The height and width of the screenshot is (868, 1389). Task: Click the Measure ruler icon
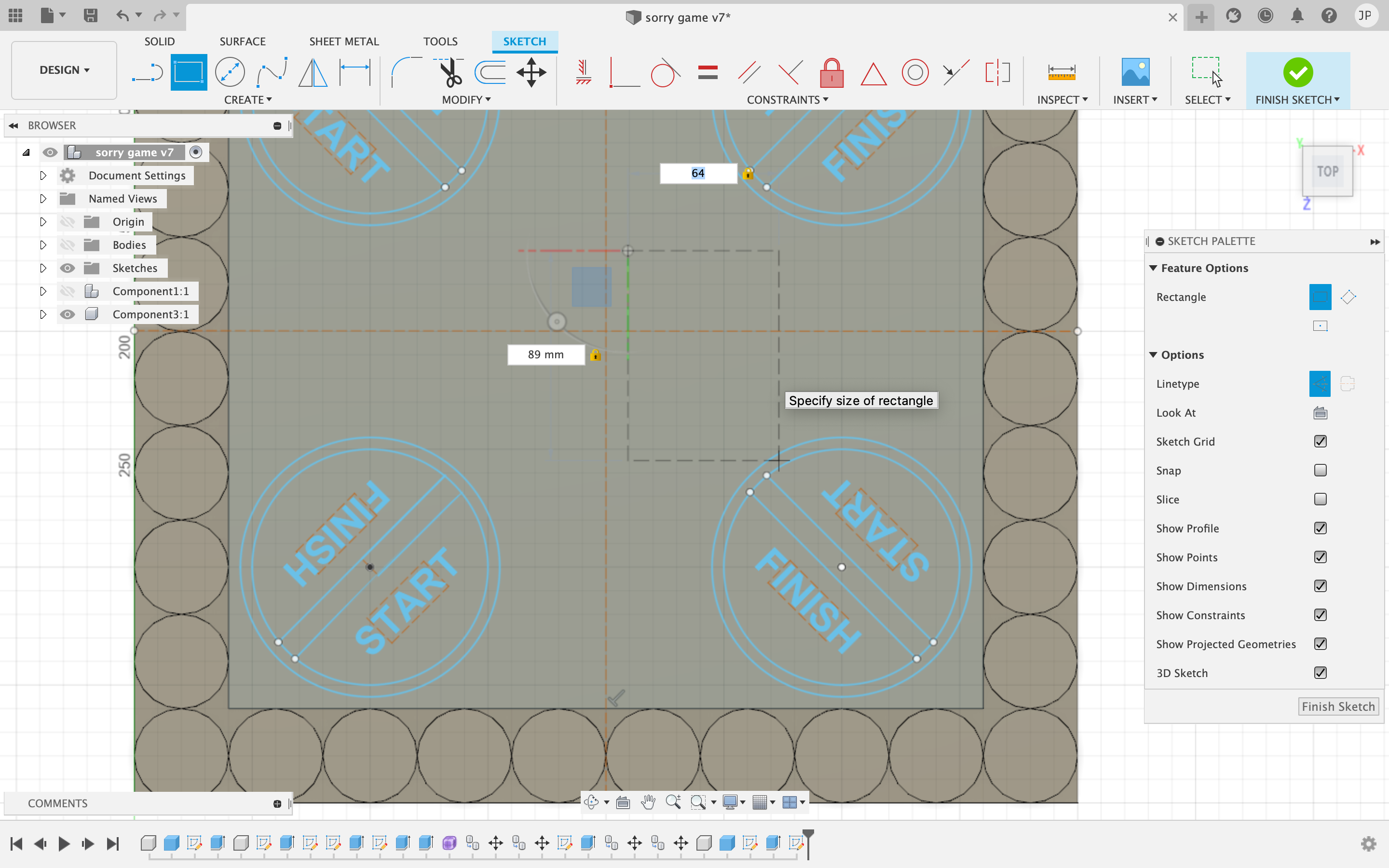click(x=1062, y=73)
